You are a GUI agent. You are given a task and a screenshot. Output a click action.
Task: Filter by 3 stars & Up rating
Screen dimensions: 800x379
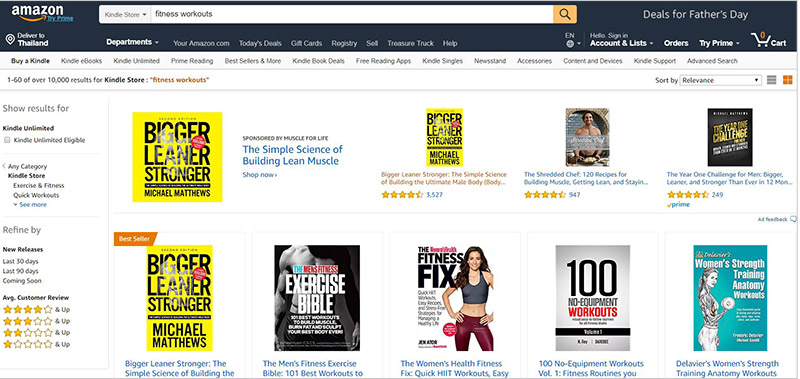click(36, 321)
